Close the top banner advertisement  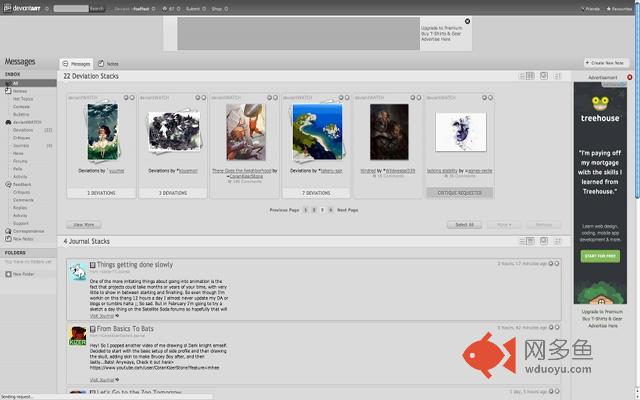(467, 21)
